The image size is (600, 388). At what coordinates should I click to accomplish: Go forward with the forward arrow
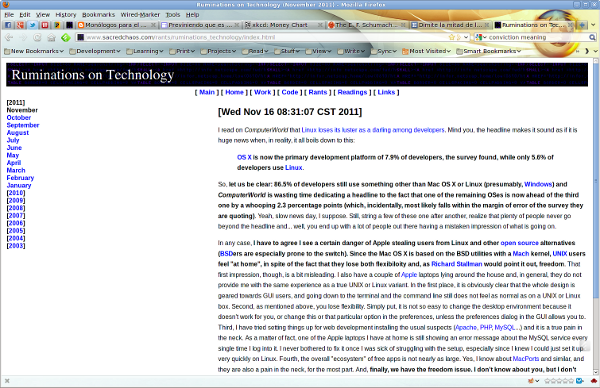23,37
